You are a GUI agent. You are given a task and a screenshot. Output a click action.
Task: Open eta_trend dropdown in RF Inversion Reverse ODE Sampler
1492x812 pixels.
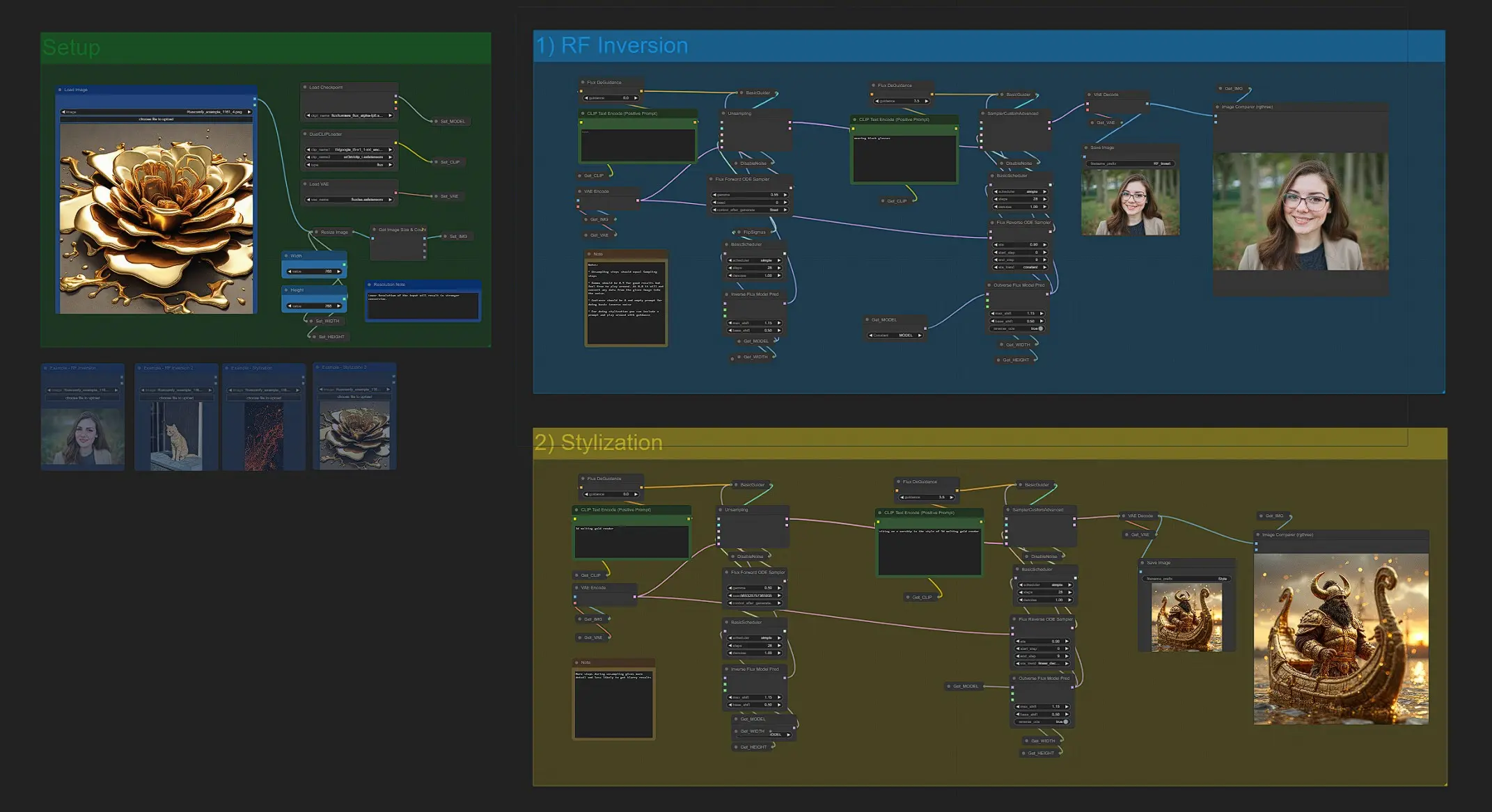pos(1020,267)
